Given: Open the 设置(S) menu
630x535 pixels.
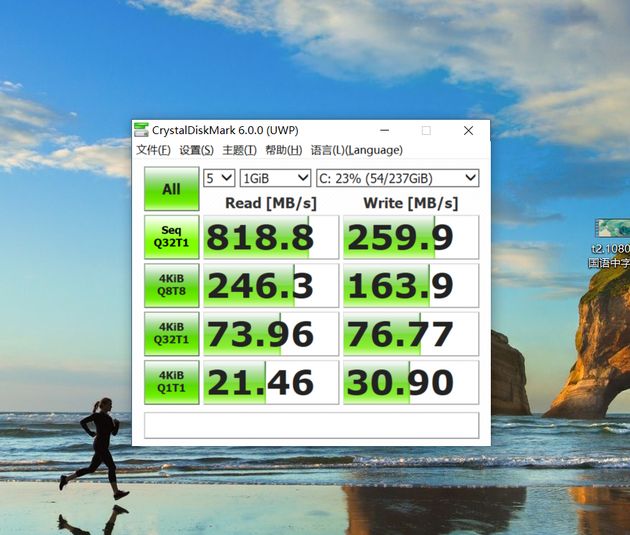Looking at the screenshot, I should [196, 150].
